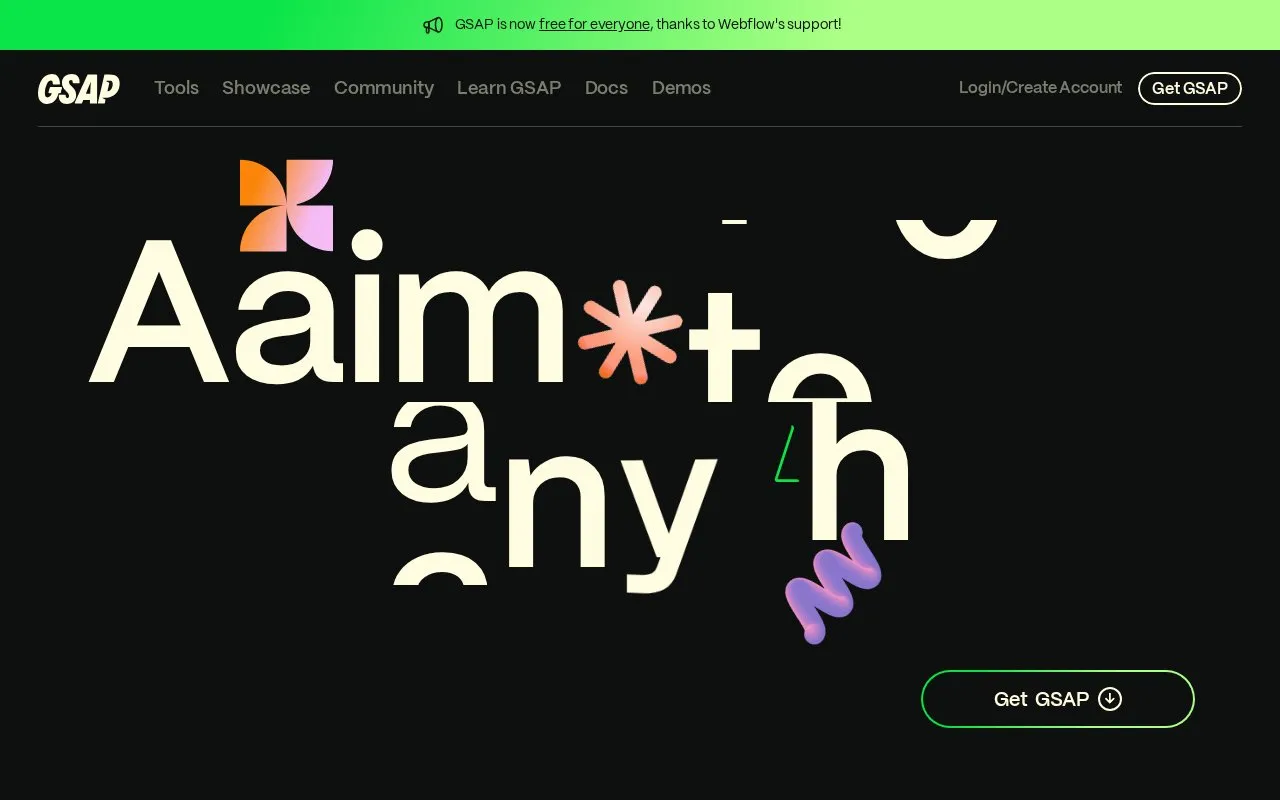Image resolution: width=1280 pixels, height=800 pixels.
Task: Open the Learn GSAP menu
Action: (x=509, y=88)
